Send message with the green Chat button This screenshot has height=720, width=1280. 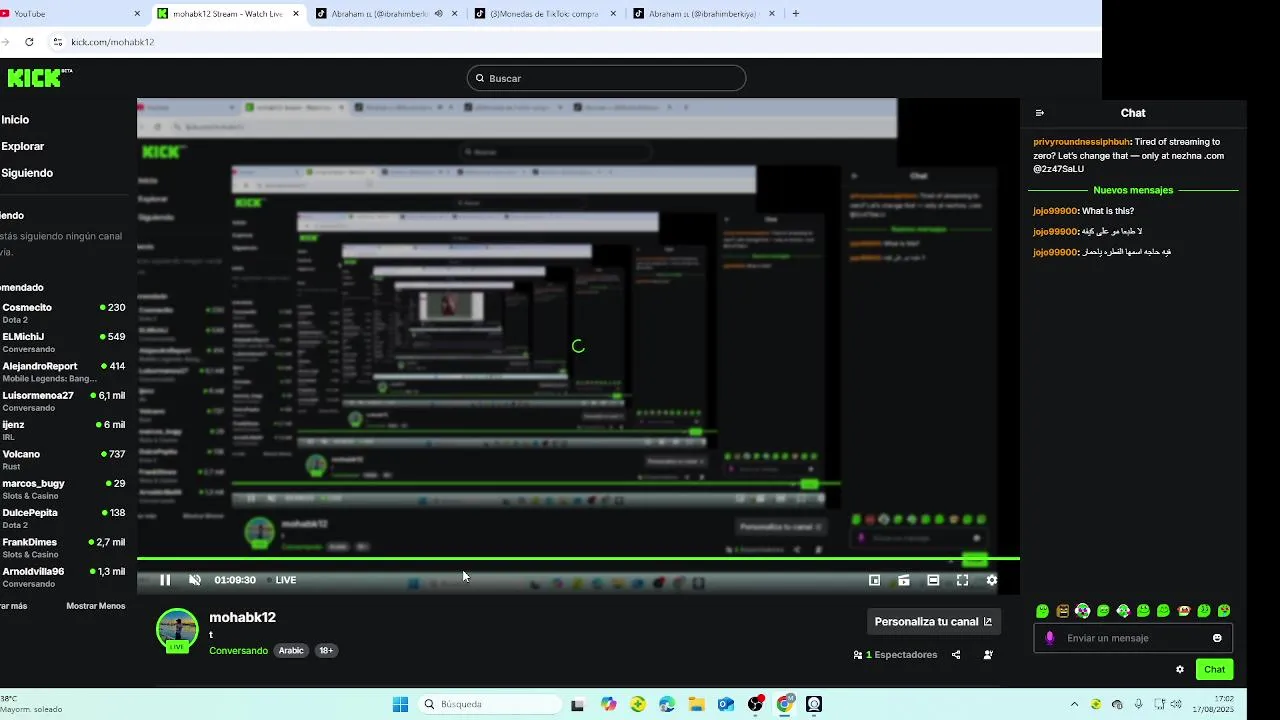point(1214,670)
